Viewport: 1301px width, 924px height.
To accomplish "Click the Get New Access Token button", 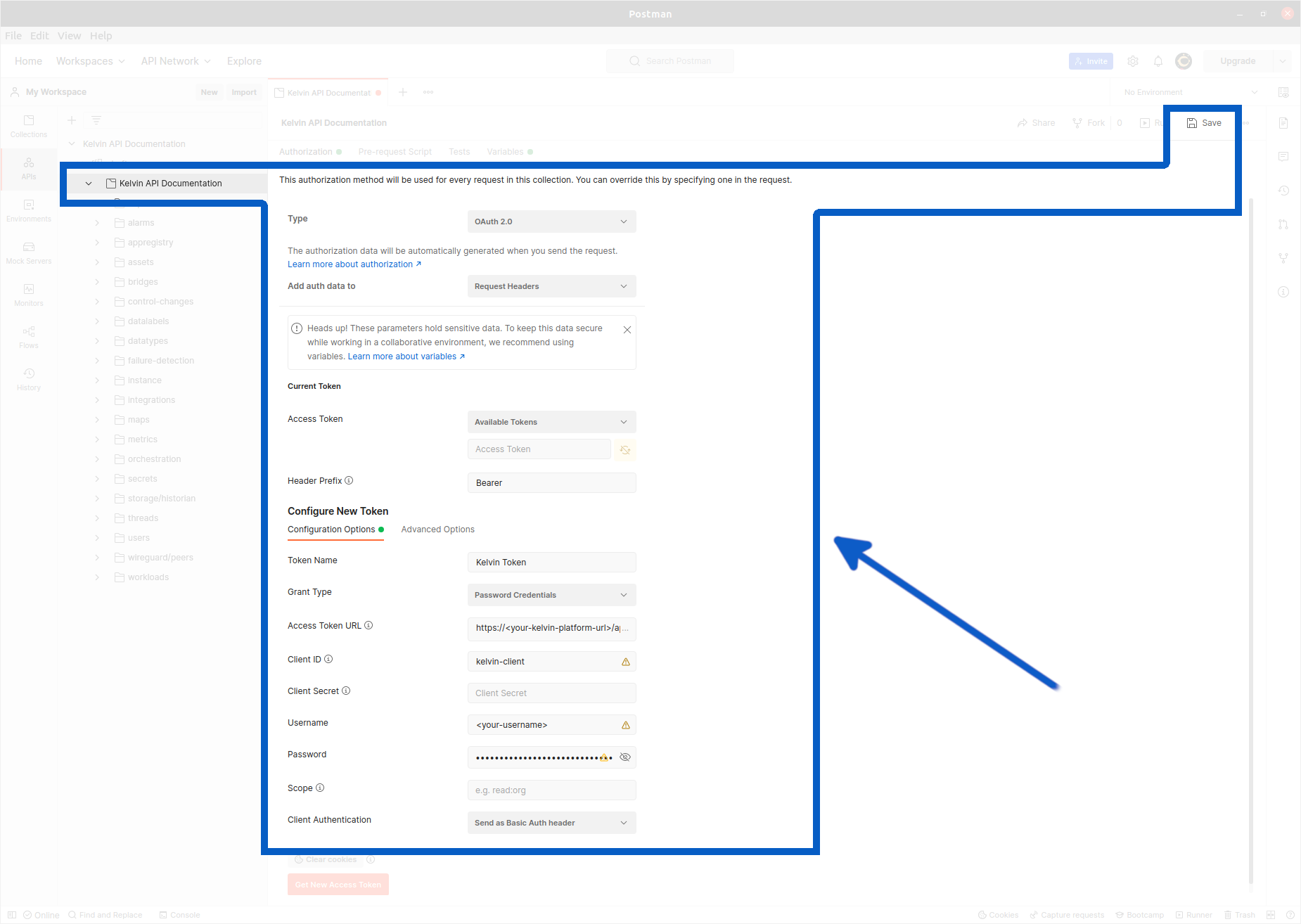I will coord(338,885).
